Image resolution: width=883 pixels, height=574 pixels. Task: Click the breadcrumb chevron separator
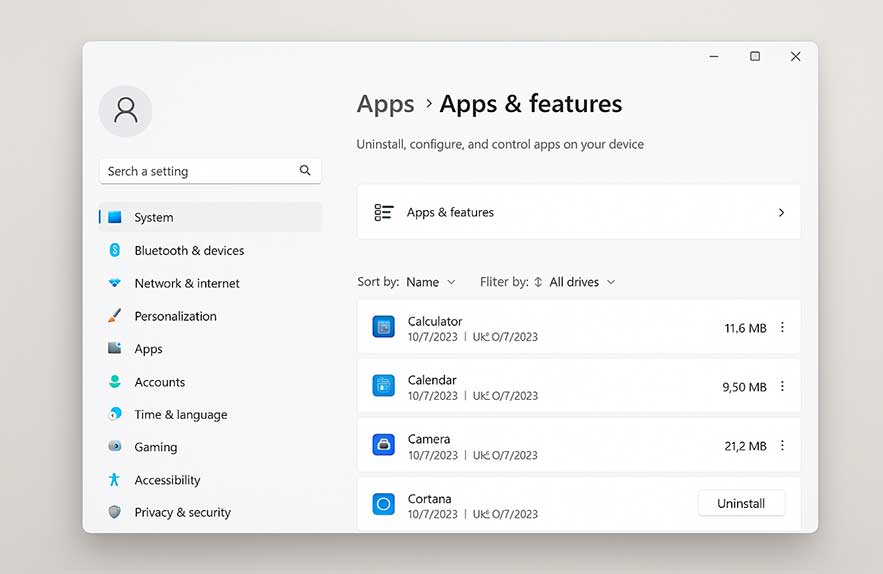coord(429,104)
